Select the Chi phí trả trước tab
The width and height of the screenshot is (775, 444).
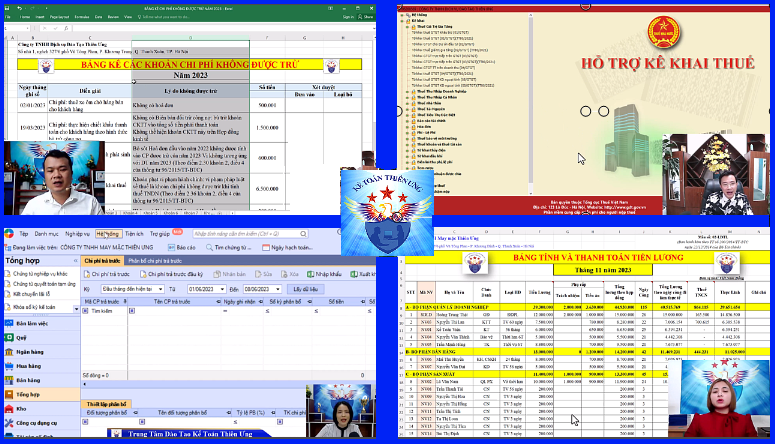tap(102, 261)
